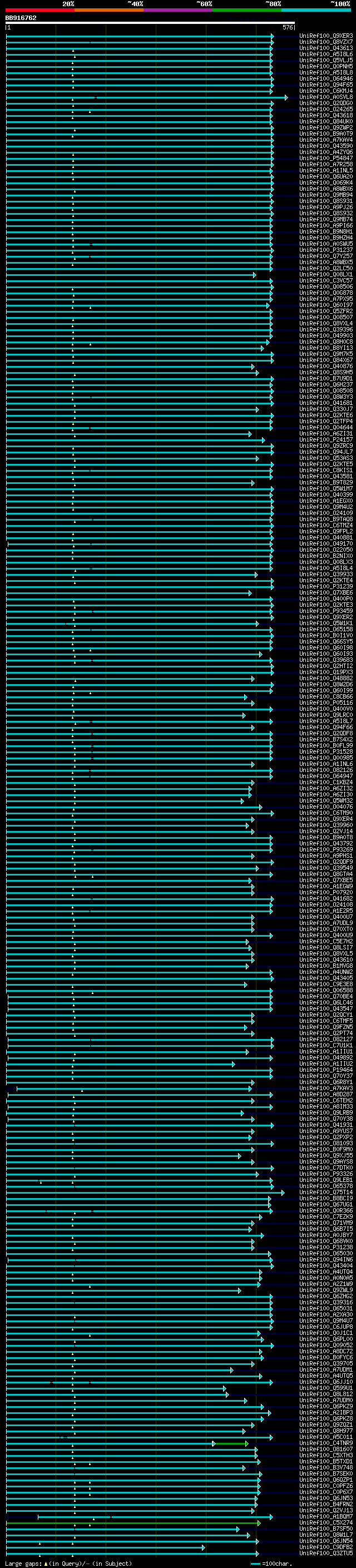The width and height of the screenshot is (356, 1568).
Task: Select the UniRef100_C7U1K1 label
Action: [326, 1045]
